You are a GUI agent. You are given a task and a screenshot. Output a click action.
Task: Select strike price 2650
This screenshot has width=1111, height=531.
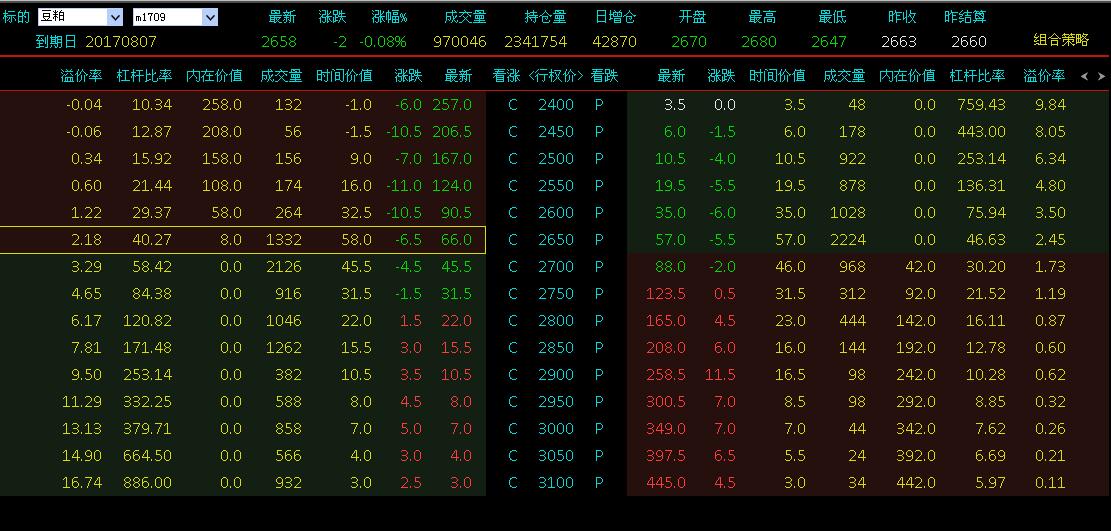[x=556, y=240]
